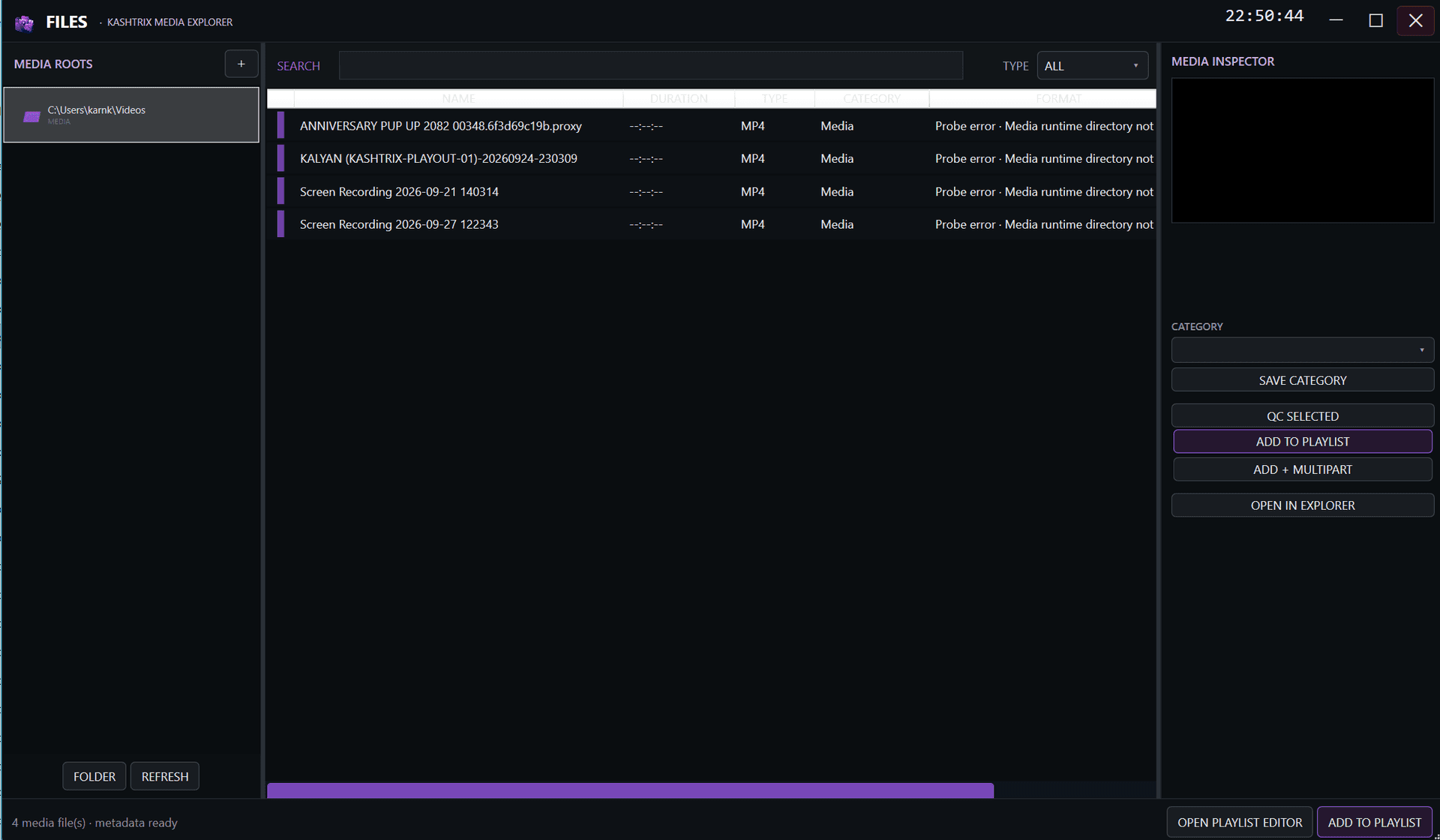Expand the Category dropdown in Media Inspector

click(1302, 350)
